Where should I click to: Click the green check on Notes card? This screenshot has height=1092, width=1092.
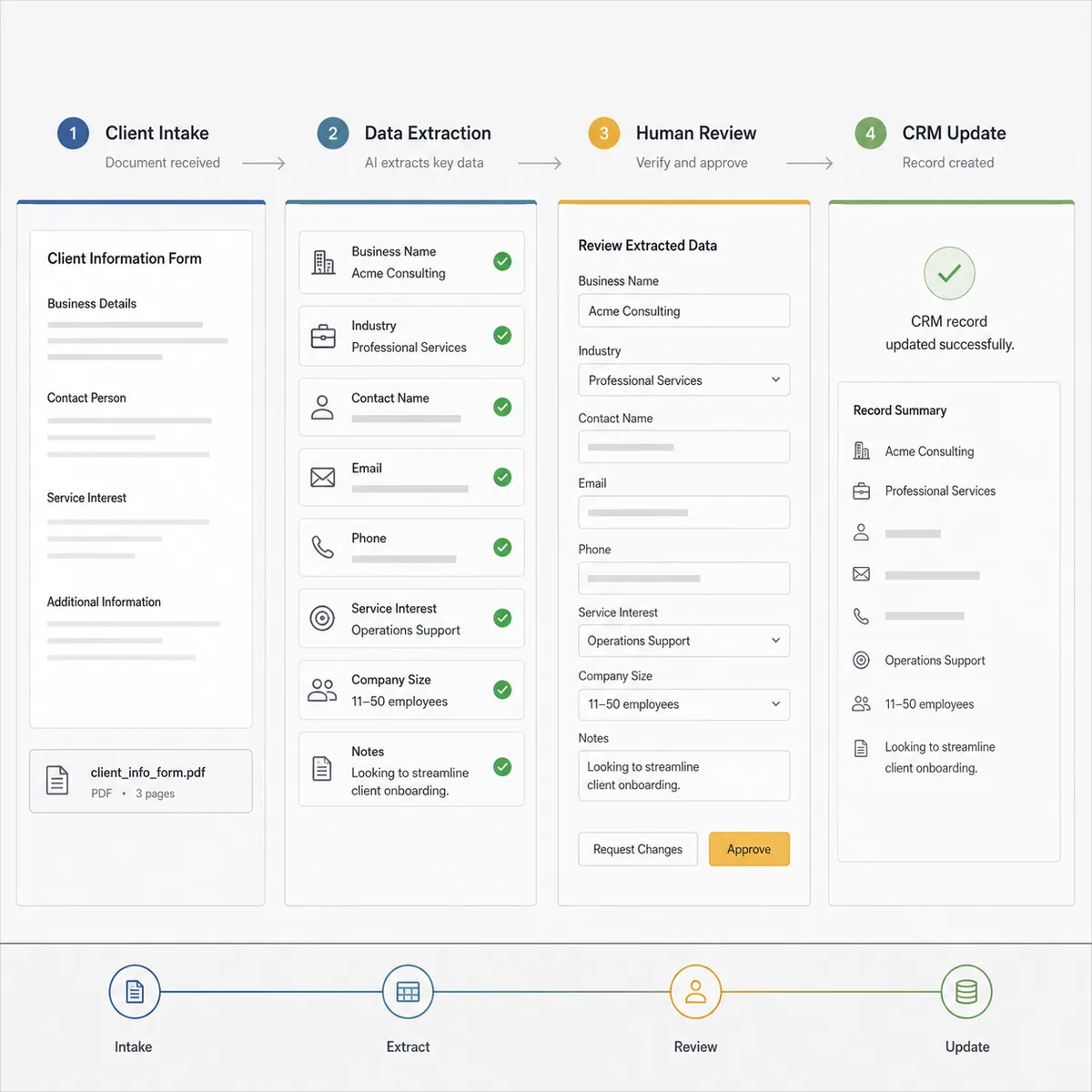pyautogui.click(x=502, y=767)
